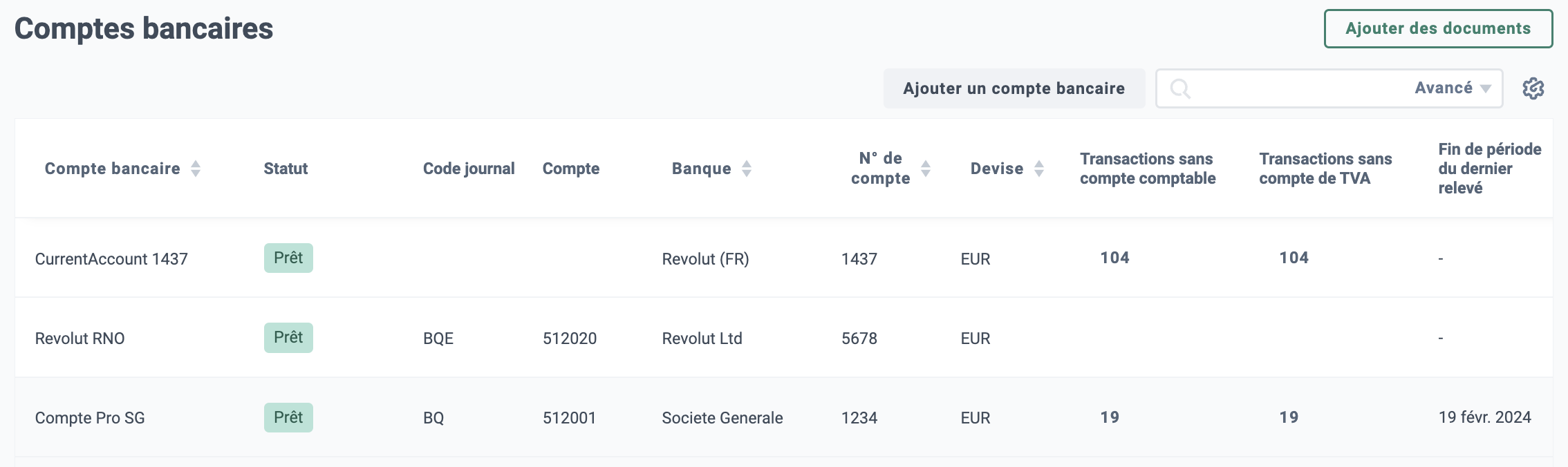
Task: Focus the search input field
Action: 1300,88
